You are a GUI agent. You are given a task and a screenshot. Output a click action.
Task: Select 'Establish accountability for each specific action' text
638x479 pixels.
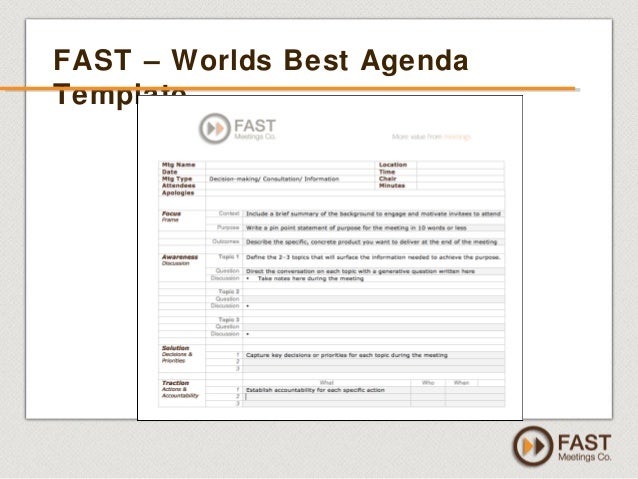pyautogui.click(x=315, y=390)
